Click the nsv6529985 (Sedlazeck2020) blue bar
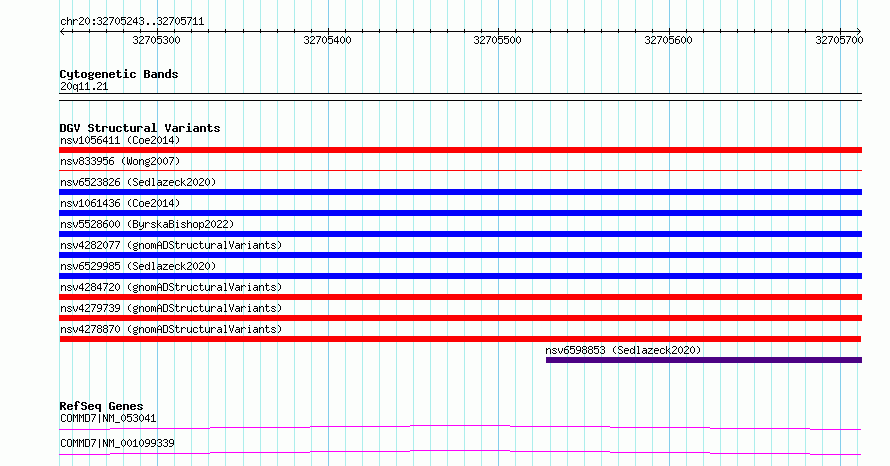The height and width of the screenshot is (466, 890). click(460, 276)
